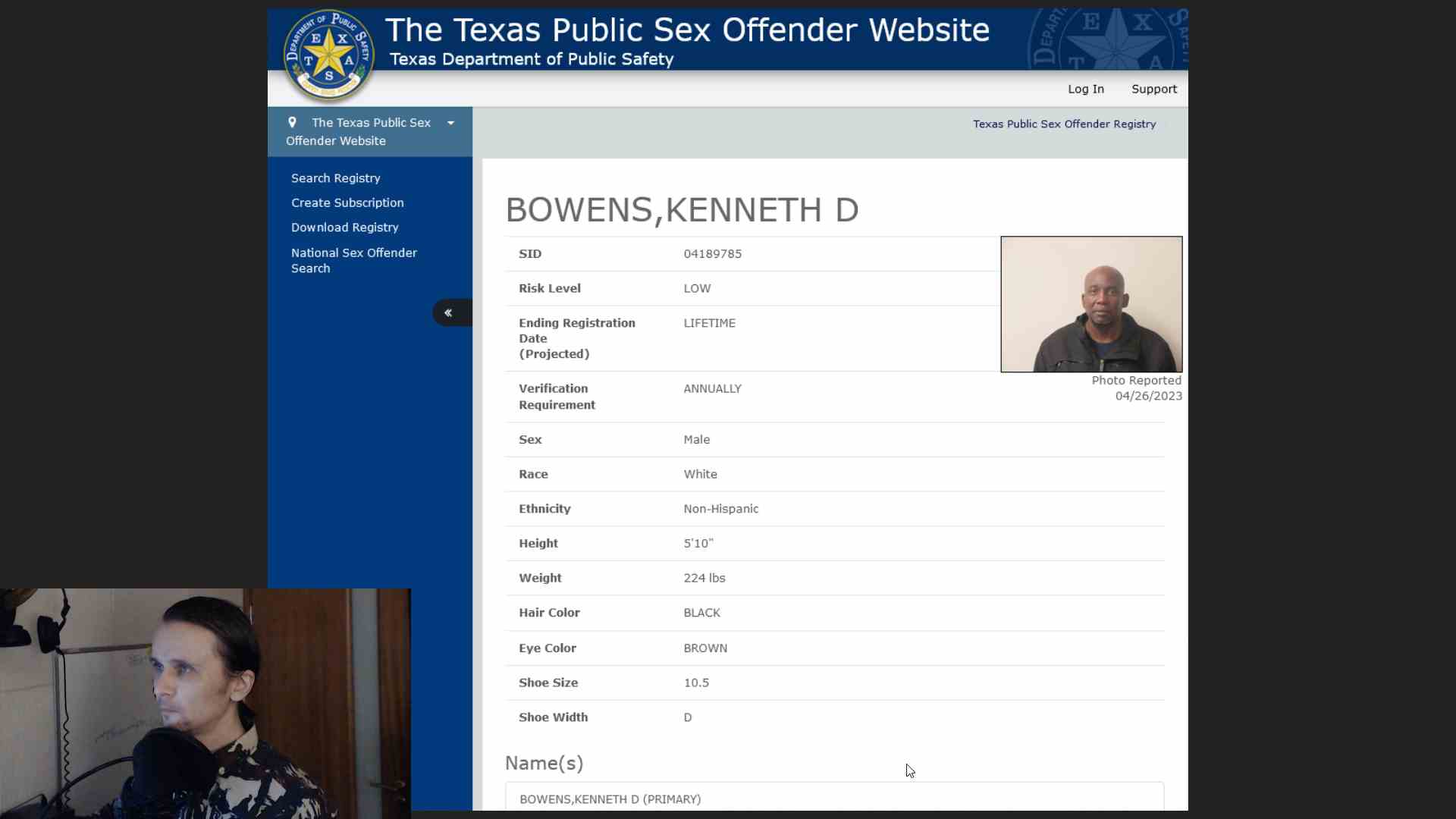Open the sidebar site title dropdown menu
The height and width of the screenshot is (819, 1456).
(361, 131)
